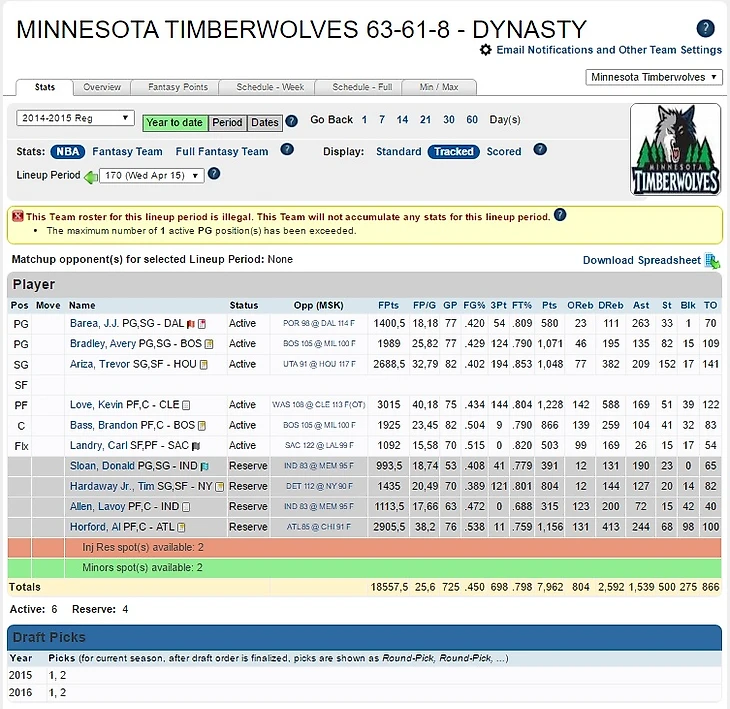The width and height of the screenshot is (730, 709).
Task: Sort by FPts column header
Action: point(388,305)
